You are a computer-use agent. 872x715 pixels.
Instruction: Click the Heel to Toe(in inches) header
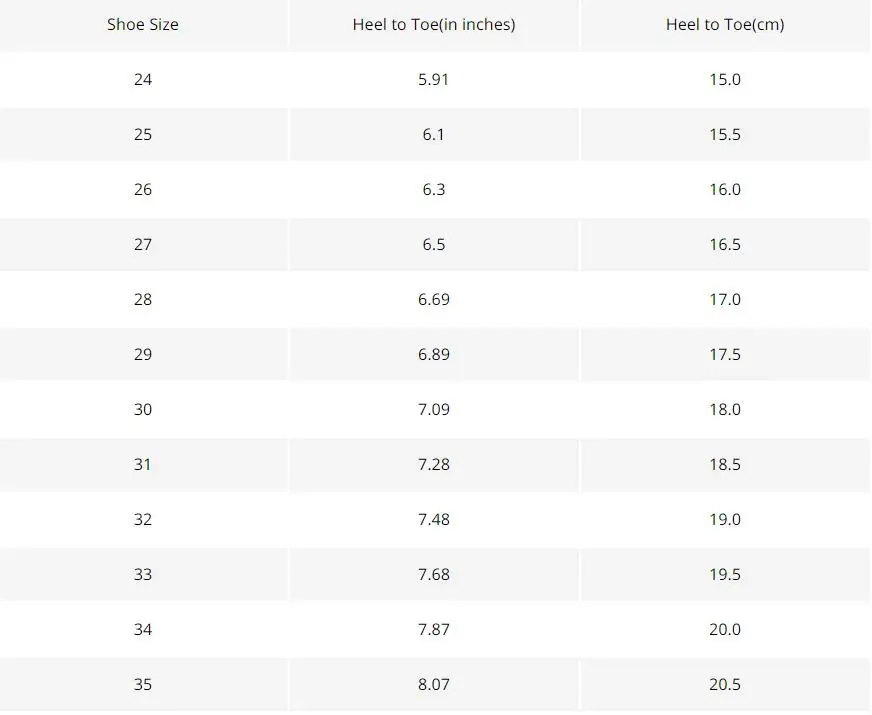click(434, 24)
